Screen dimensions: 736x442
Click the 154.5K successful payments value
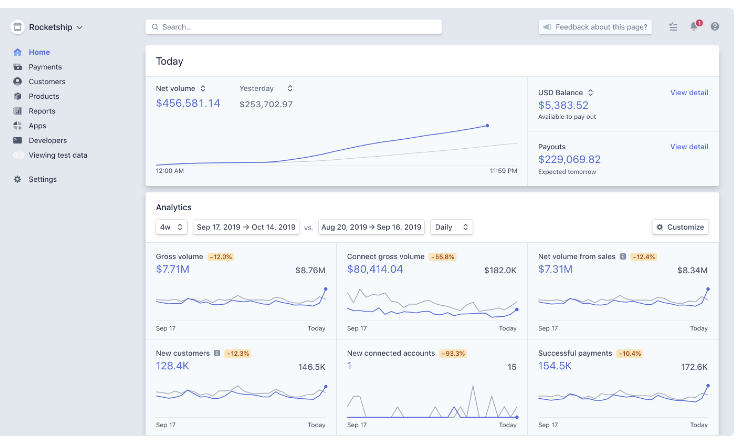click(555, 366)
